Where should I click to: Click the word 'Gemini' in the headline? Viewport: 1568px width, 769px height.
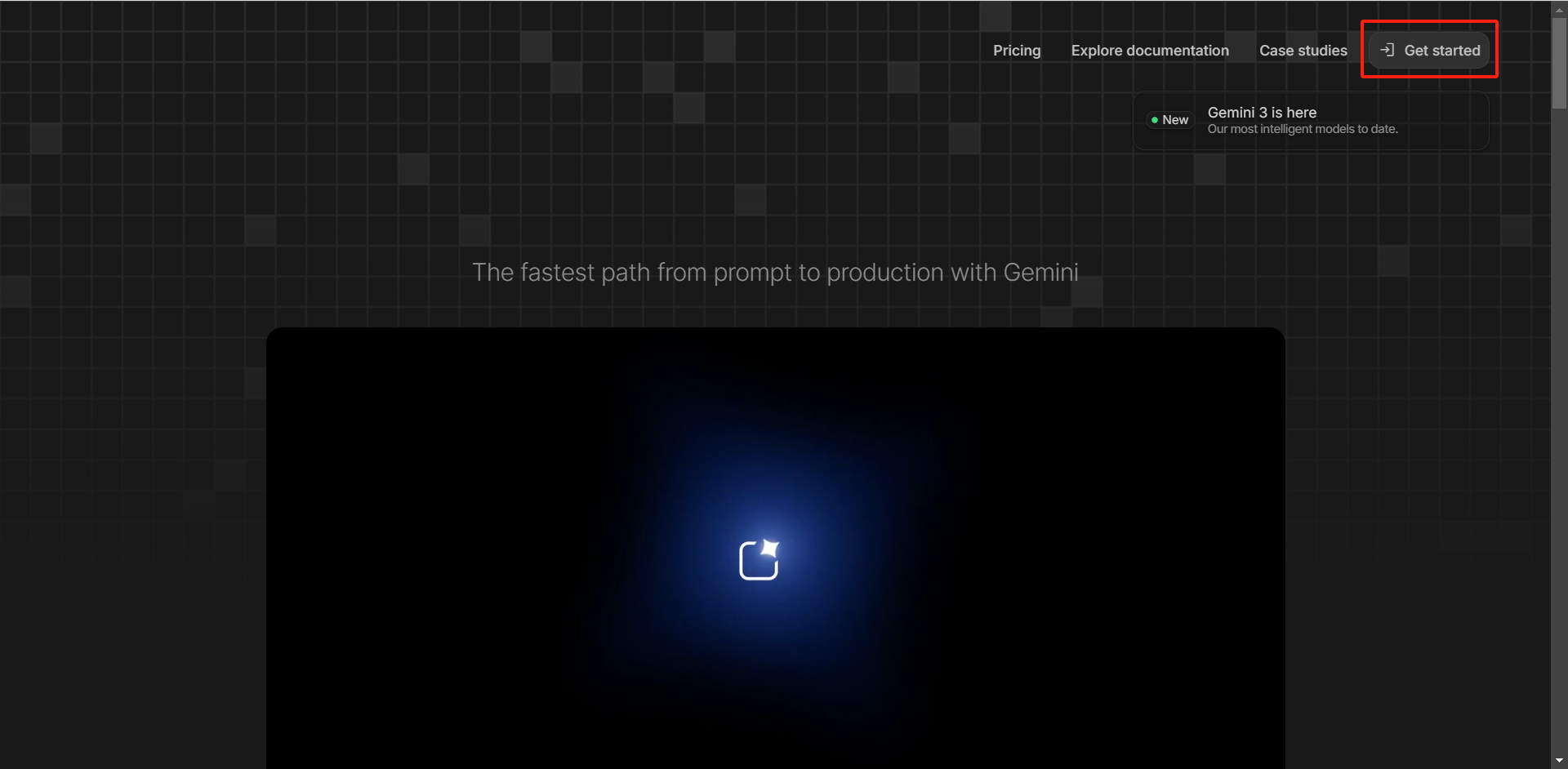click(x=1040, y=273)
